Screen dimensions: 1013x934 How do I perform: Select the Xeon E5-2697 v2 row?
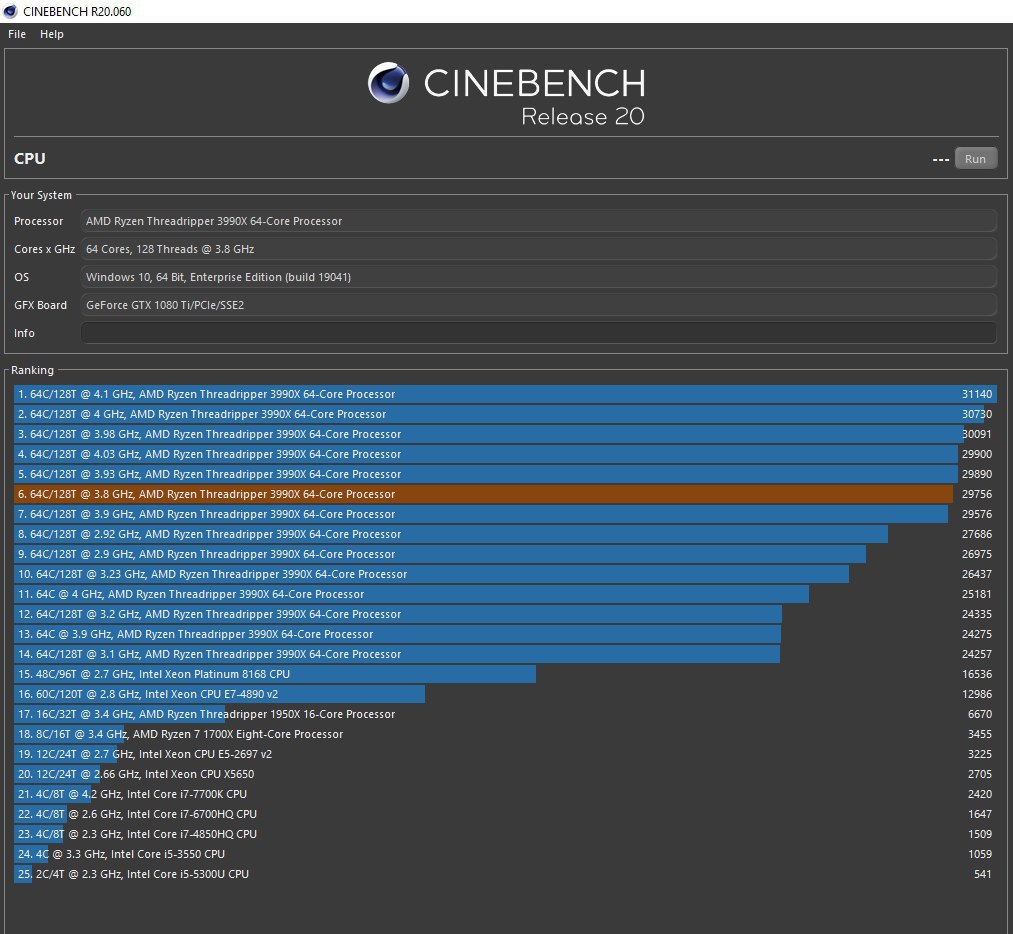point(505,754)
